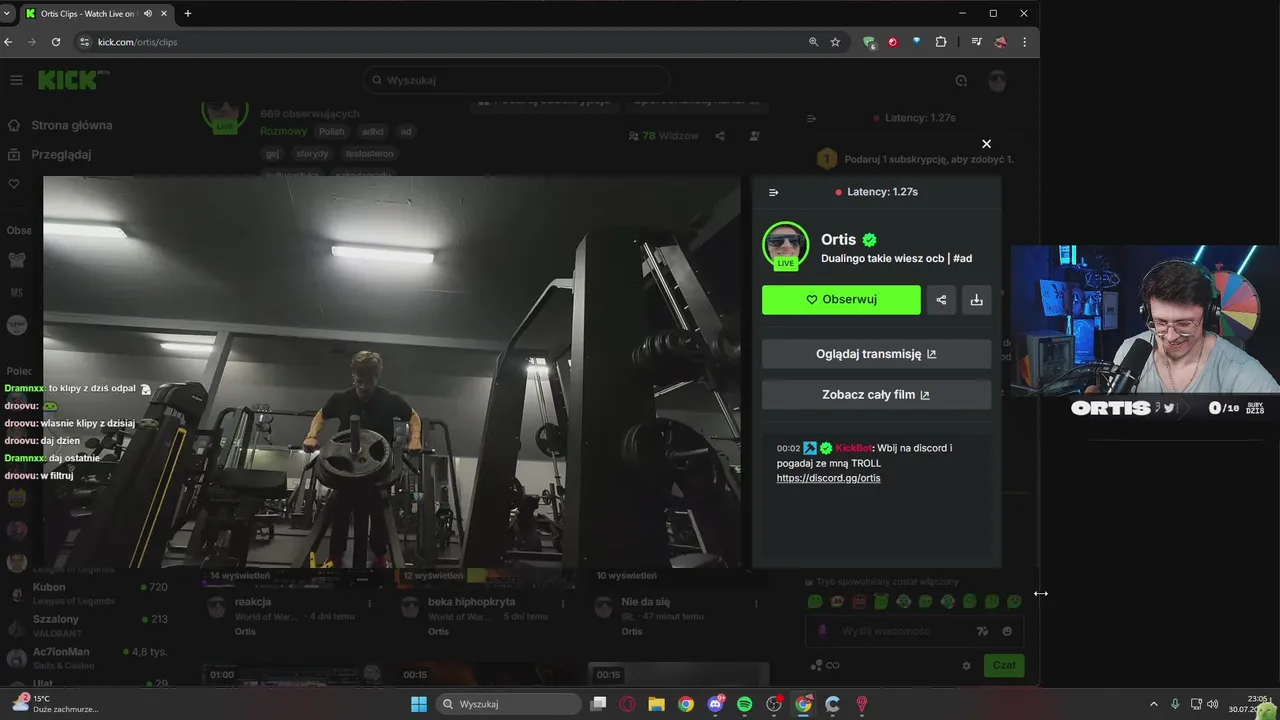Click Ortis avatar with LIVE badge
The width and height of the screenshot is (1280, 720).
click(785, 246)
